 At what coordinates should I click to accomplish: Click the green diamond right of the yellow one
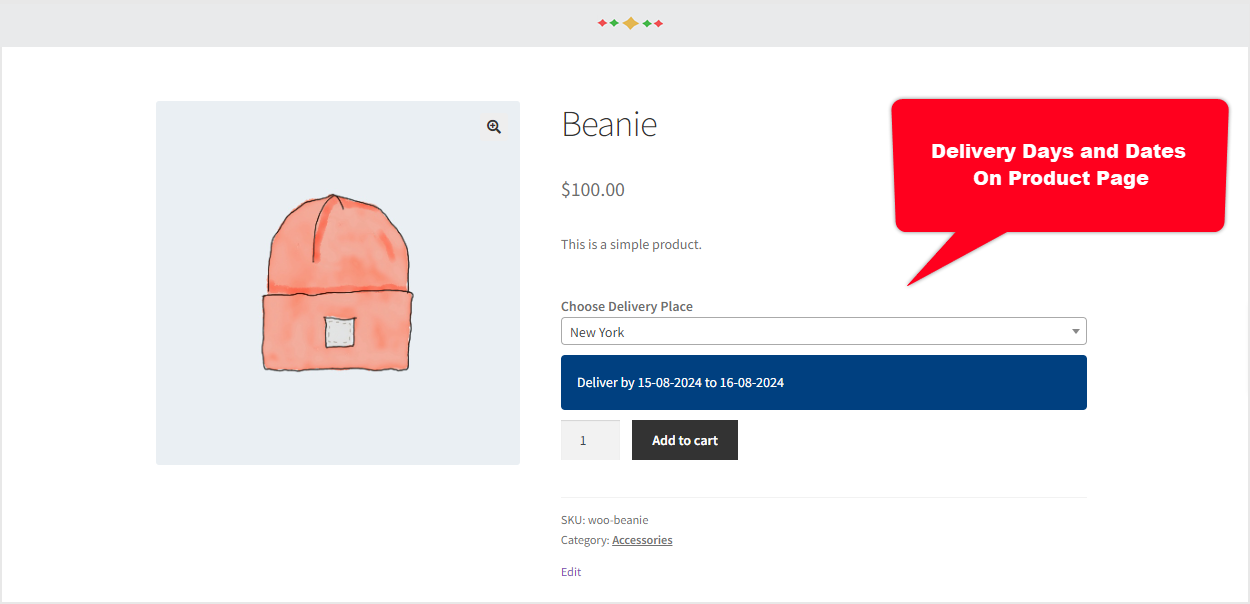tap(647, 23)
